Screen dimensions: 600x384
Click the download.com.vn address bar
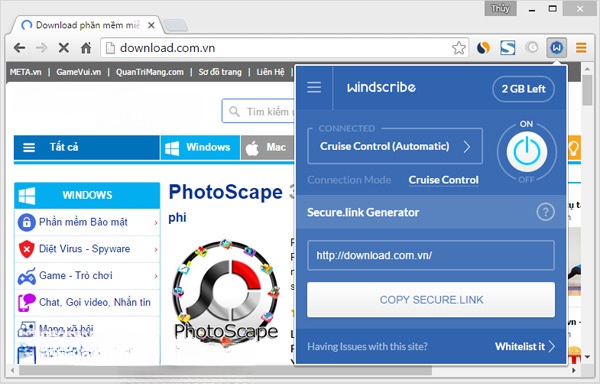[x=283, y=48]
